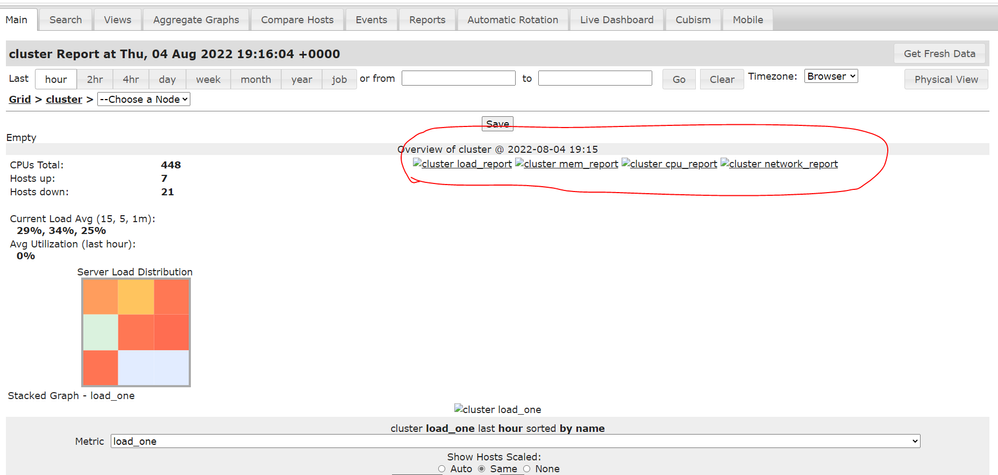Screen dimensions: 998x475
Task: Select the 4hr time range
Action: coord(129,79)
